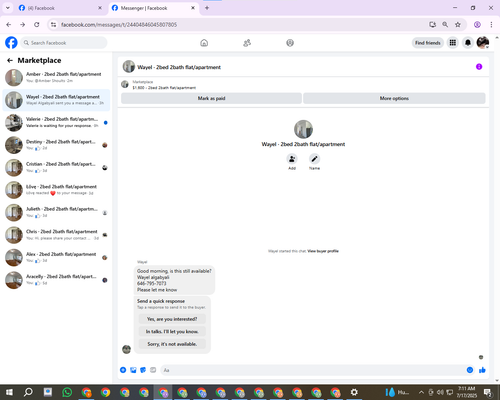This screenshot has height=400, width=500.
Task: Open the Valerie conversation
Action: (x=56, y=122)
